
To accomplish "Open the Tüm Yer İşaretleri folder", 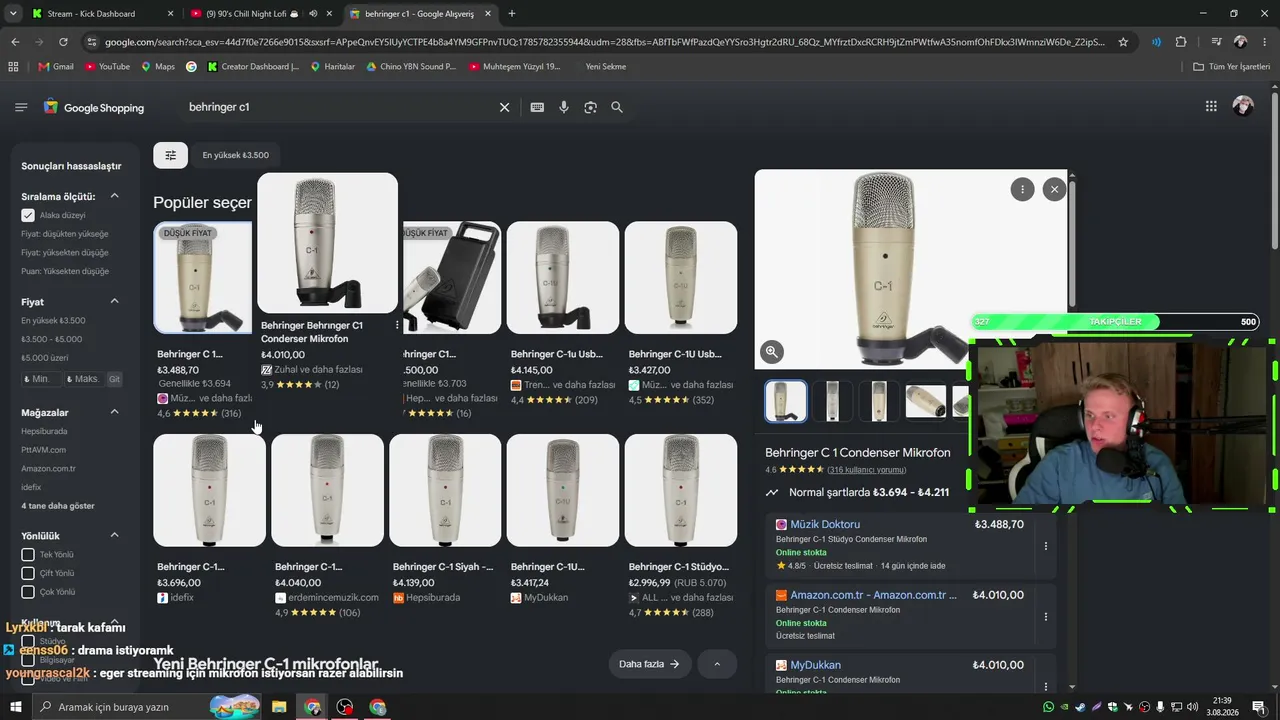I will (x=1232, y=67).
